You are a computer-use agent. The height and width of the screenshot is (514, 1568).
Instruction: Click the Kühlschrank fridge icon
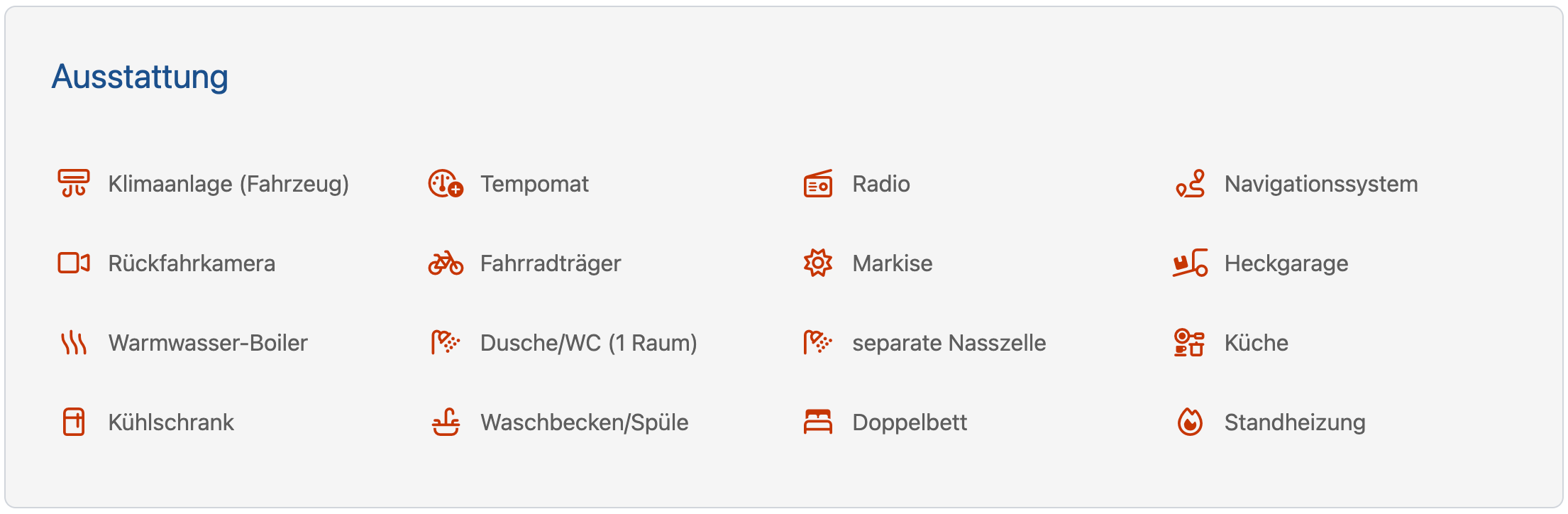pos(74,422)
